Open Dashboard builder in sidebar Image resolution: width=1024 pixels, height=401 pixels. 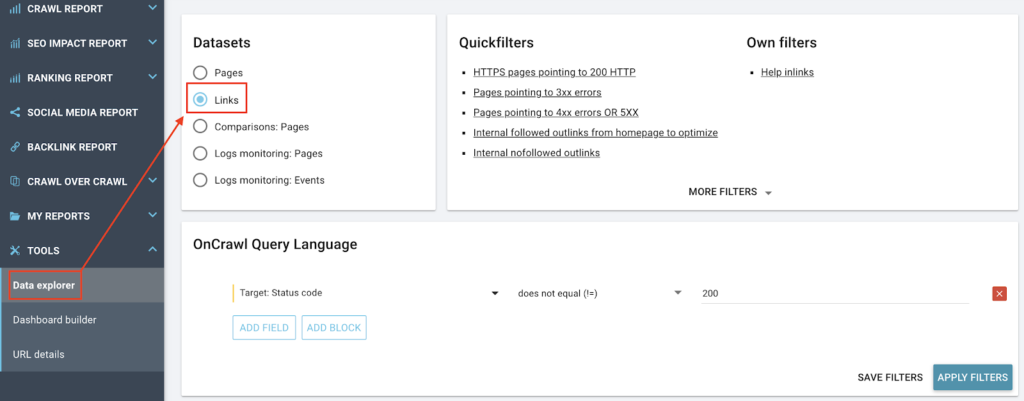[55, 320]
